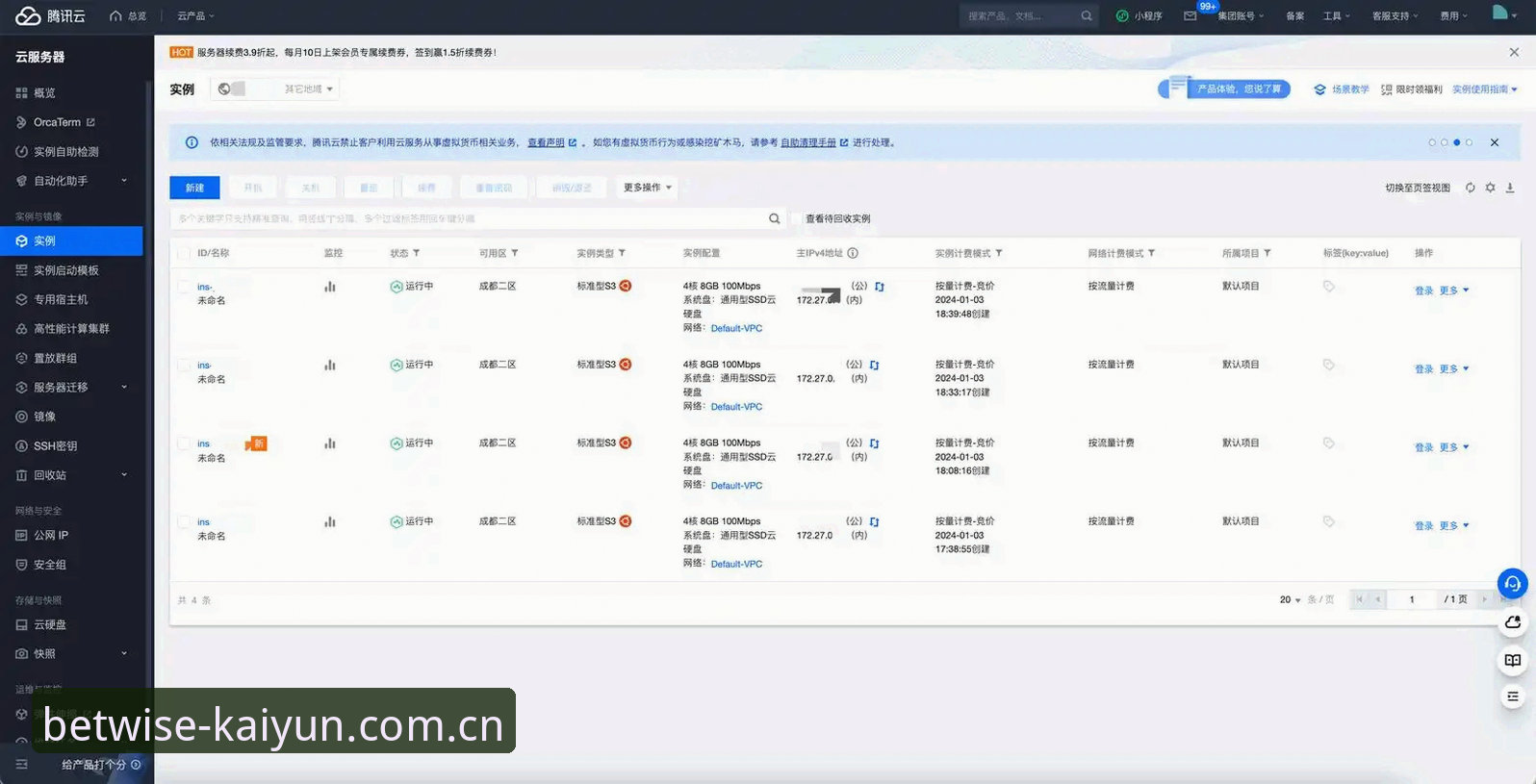The height and width of the screenshot is (784, 1536).
Task: Copy public IP of the instance created 18:33:17
Action: (875, 366)
